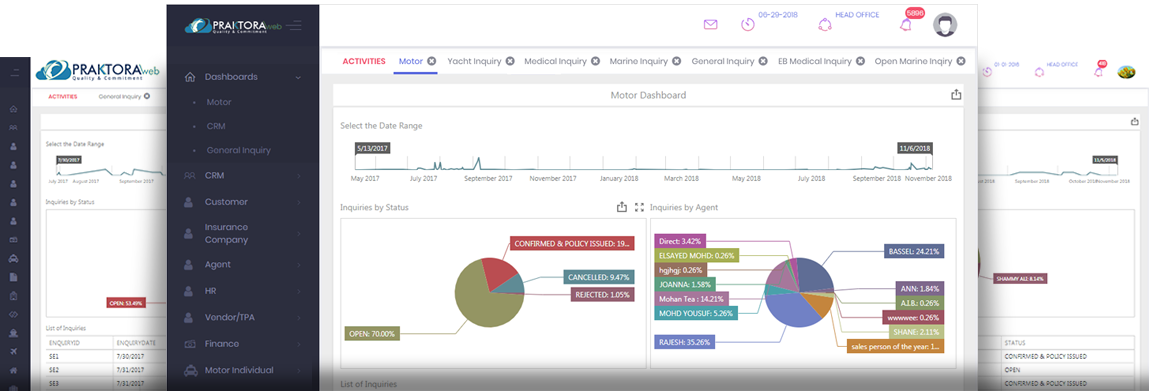Image resolution: width=1149 pixels, height=391 pixels.
Task: Expand the main CRM menu chevron
Action: [299, 176]
